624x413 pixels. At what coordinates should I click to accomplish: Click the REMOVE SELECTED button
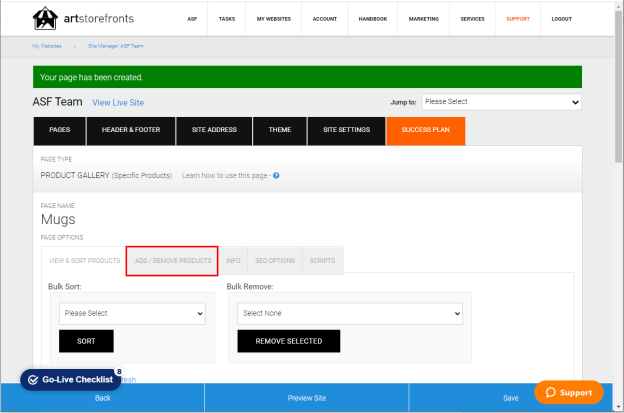coord(289,341)
